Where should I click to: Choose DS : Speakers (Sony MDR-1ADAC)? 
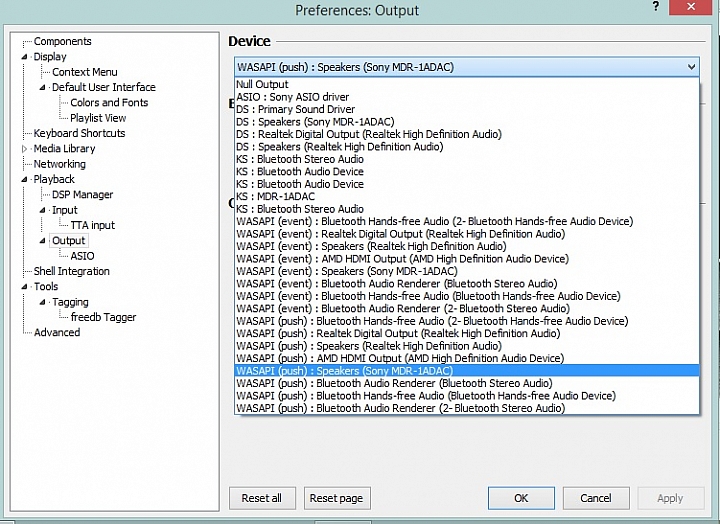coord(467,122)
